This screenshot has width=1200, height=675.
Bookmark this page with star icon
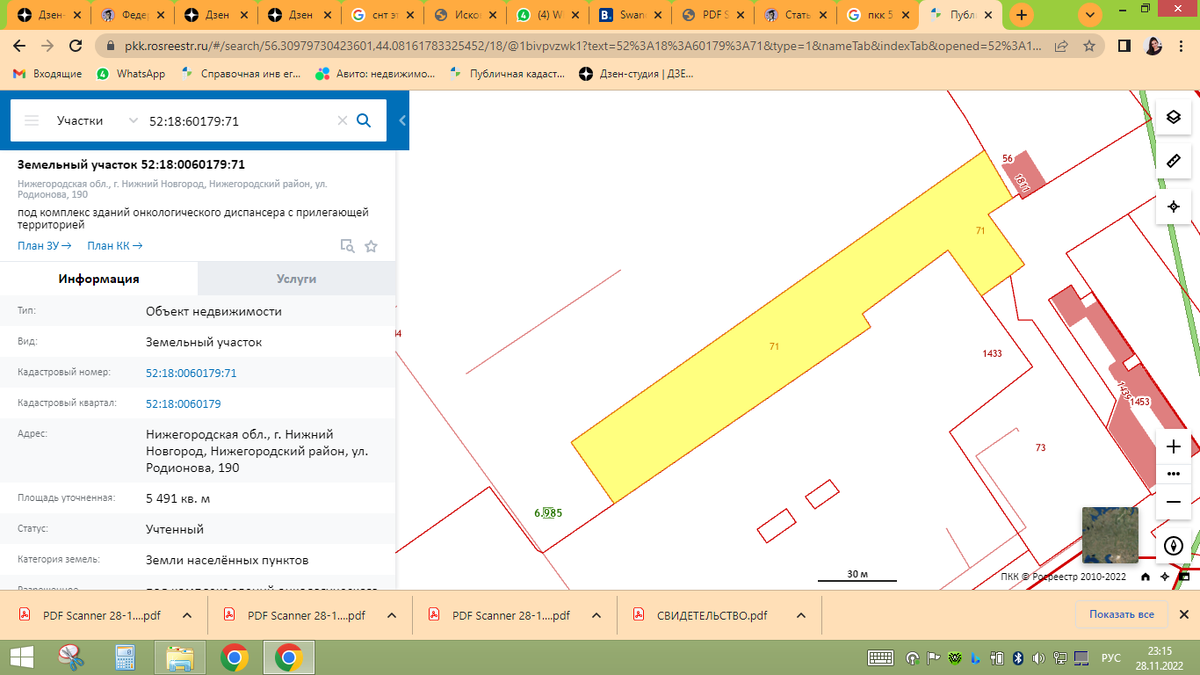(x=1089, y=46)
